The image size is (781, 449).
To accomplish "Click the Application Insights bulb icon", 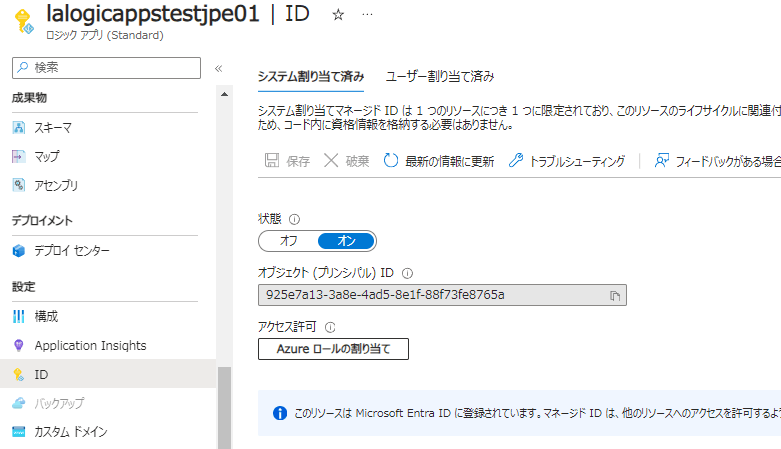I will click(18, 345).
